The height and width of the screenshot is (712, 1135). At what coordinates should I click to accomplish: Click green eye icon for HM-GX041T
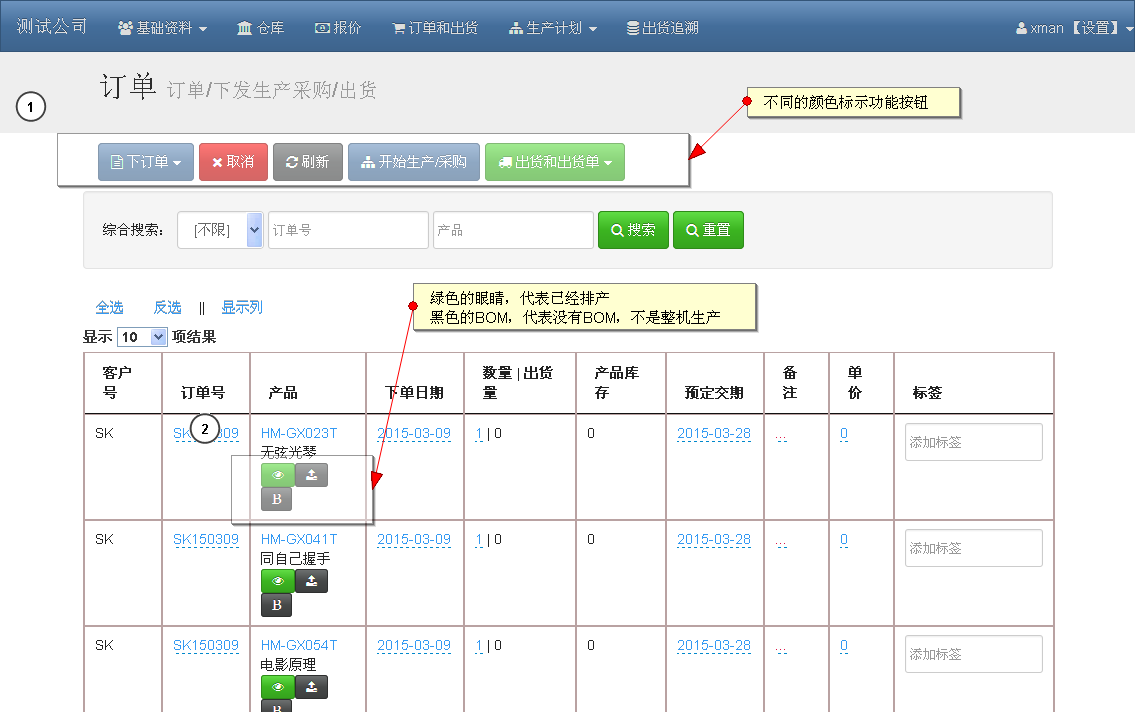pos(278,581)
